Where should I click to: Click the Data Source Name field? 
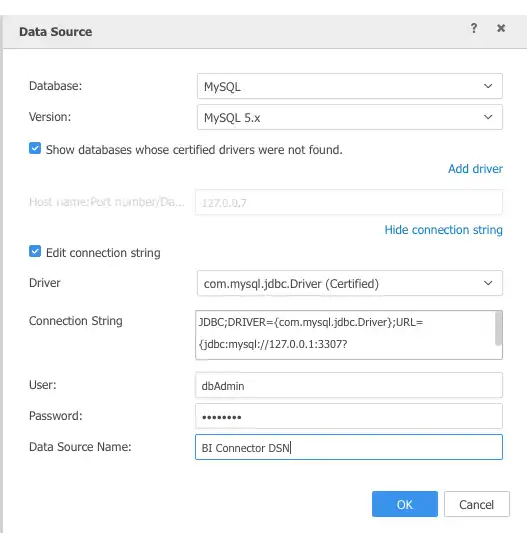(x=349, y=447)
